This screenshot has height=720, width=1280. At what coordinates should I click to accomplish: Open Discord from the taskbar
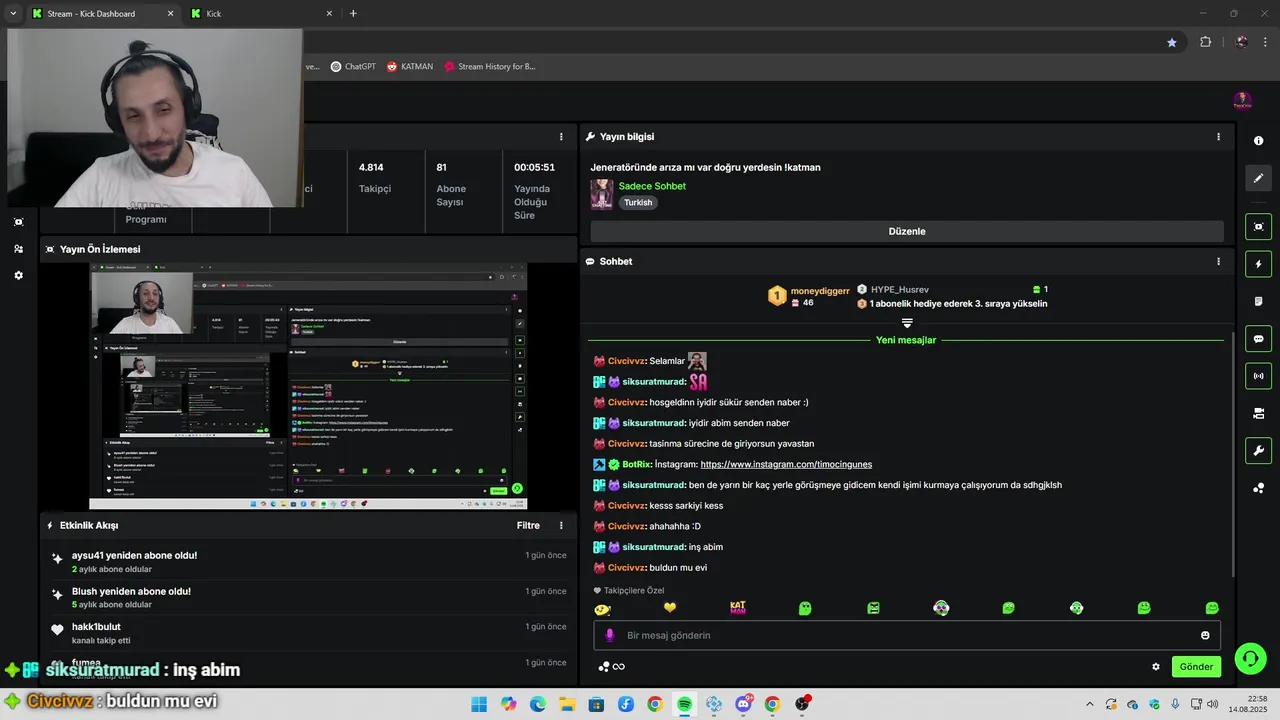click(x=743, y=704)
